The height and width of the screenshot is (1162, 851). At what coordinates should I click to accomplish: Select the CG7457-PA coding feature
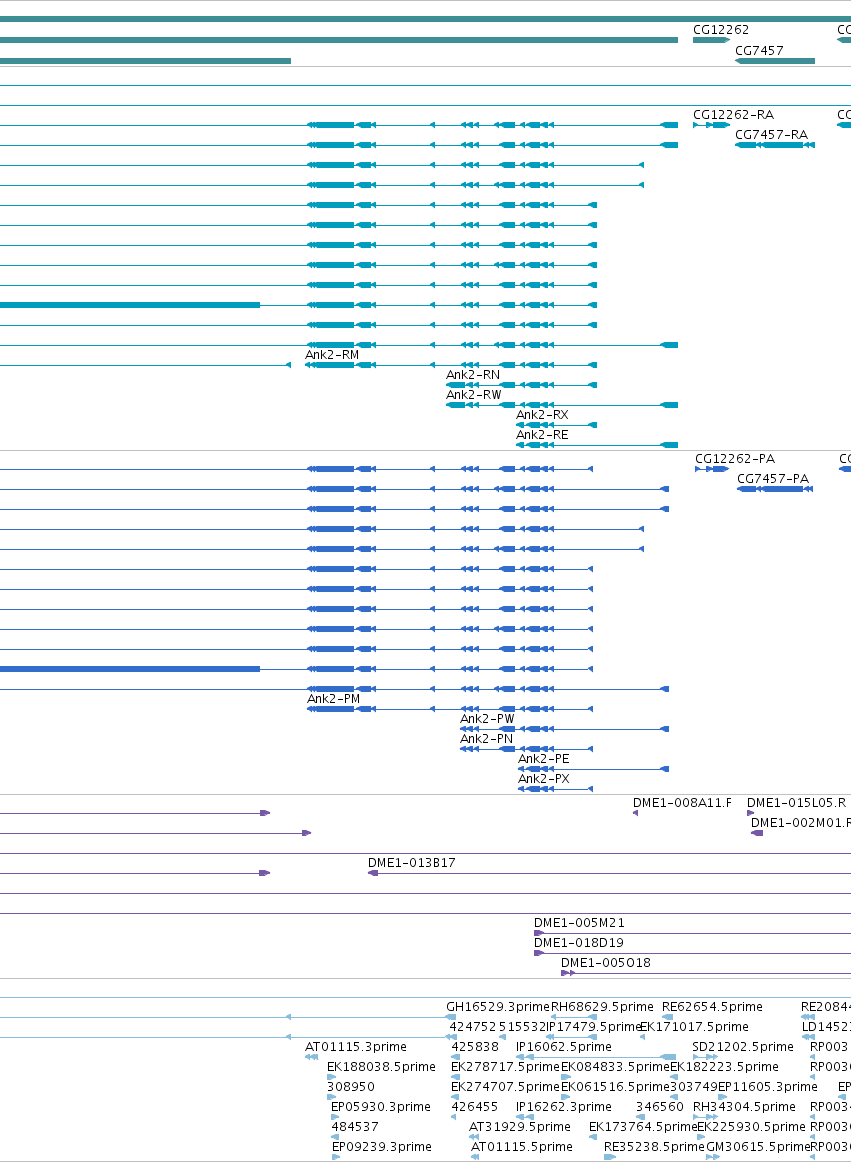[775, 489]
